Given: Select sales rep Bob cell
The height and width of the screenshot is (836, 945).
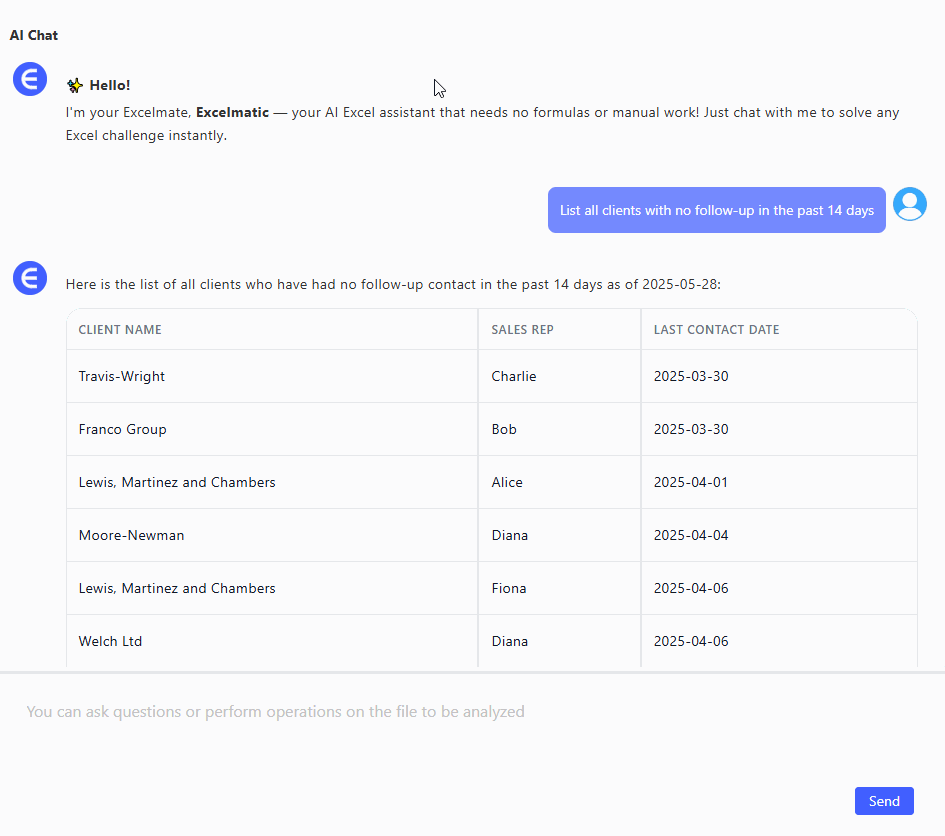Looking at the screenshot, I should tap(504, 429).
